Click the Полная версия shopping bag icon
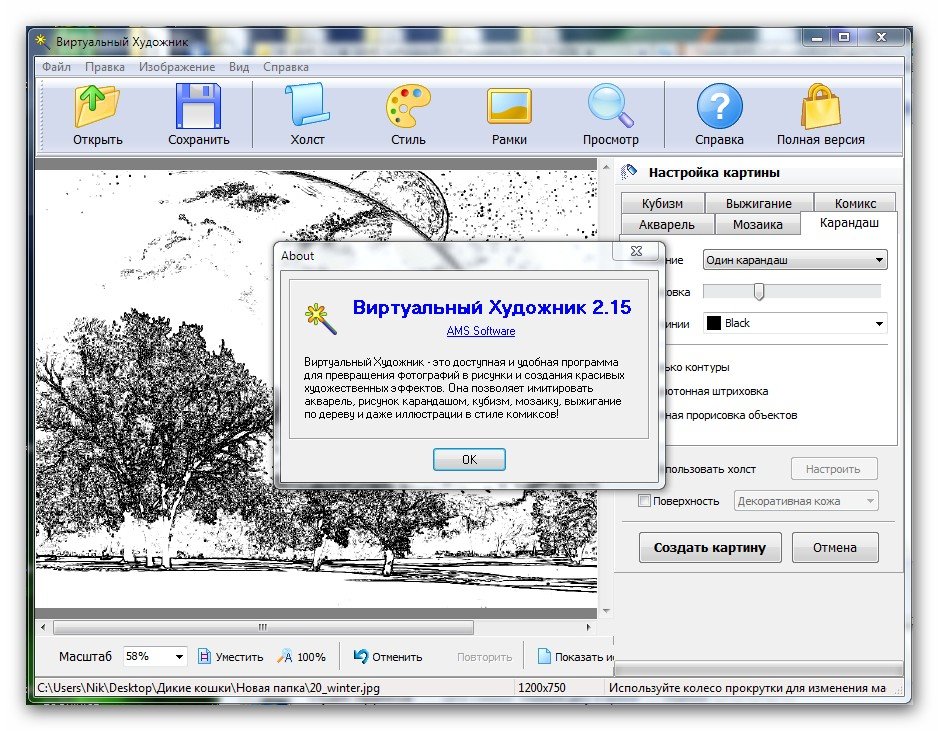 tap(820, 107)
